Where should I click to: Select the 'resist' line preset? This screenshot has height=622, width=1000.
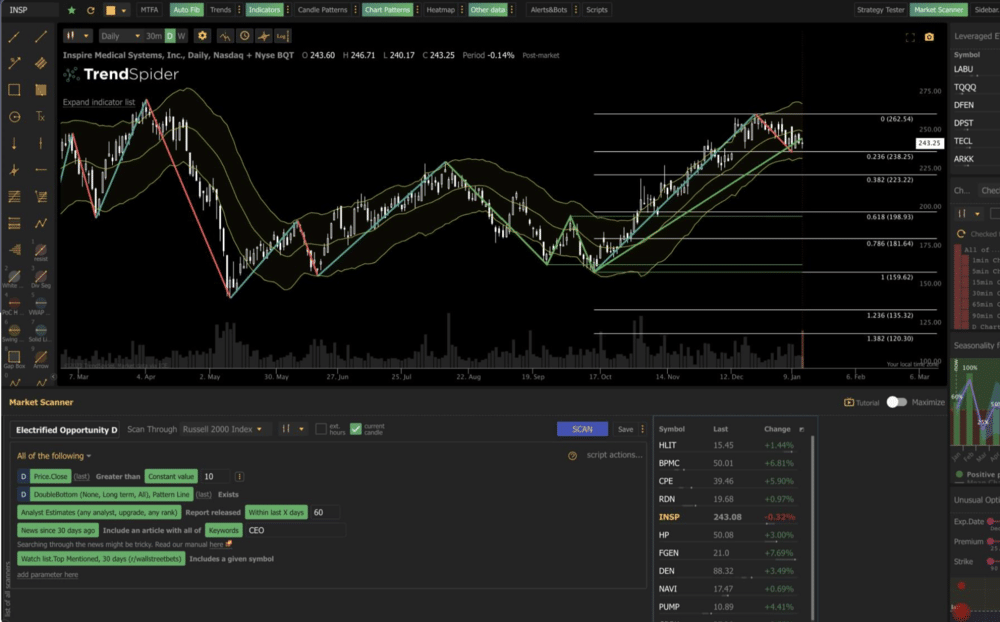(41, 251)
